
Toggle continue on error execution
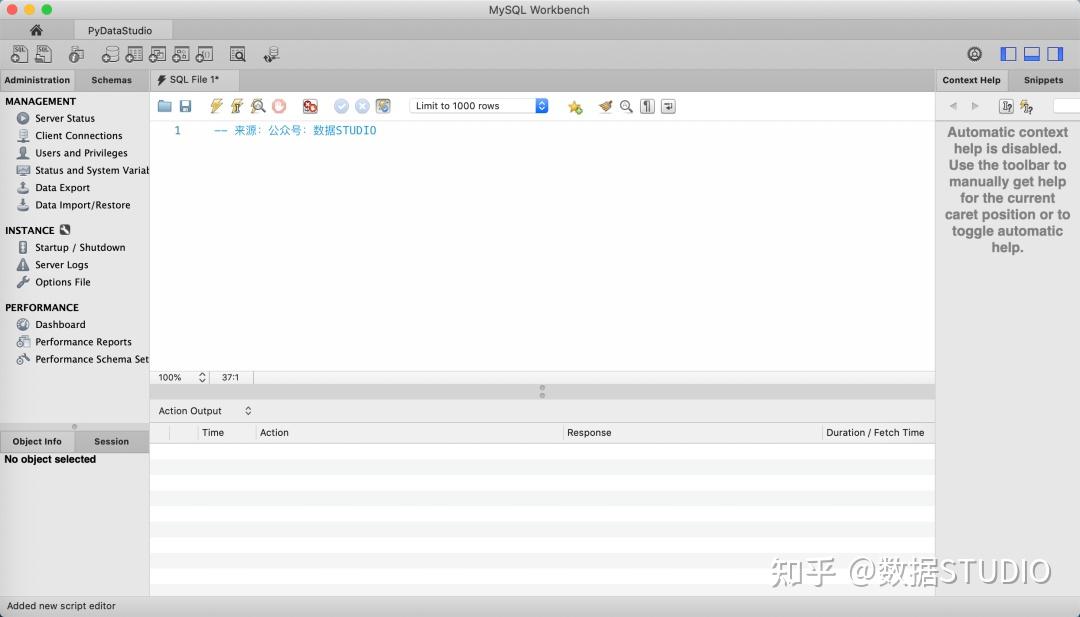(310, 106)
